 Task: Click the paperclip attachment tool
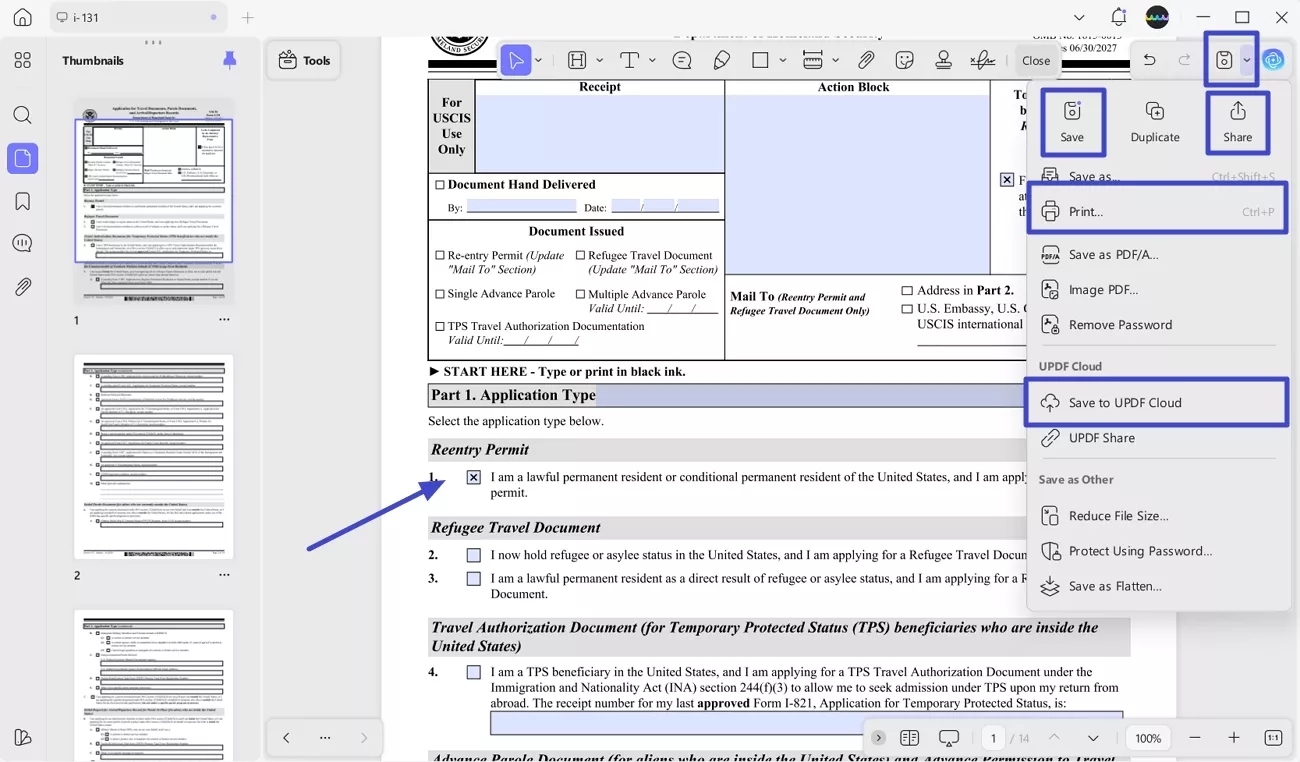click(866, 60)
